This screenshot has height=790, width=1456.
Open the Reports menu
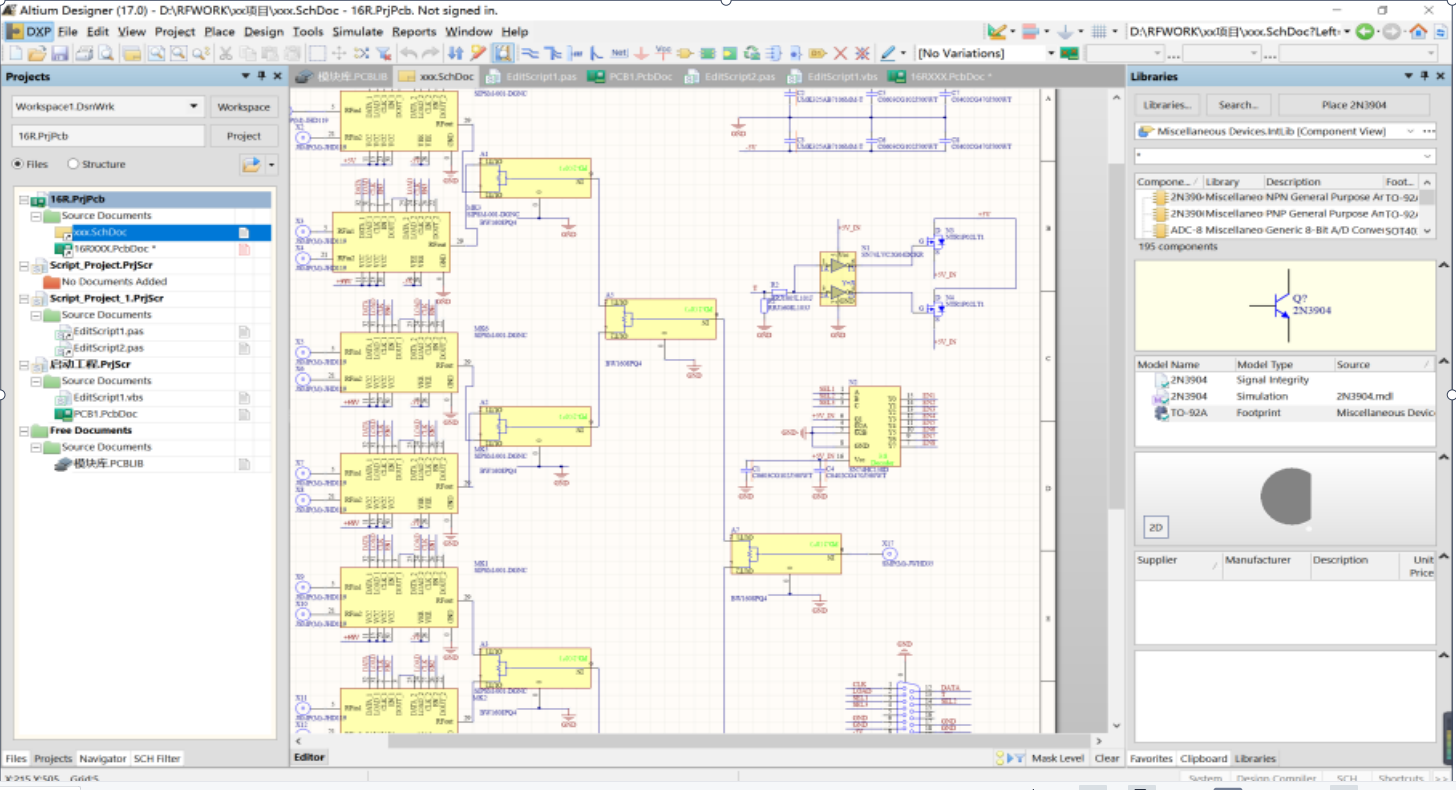414,32
